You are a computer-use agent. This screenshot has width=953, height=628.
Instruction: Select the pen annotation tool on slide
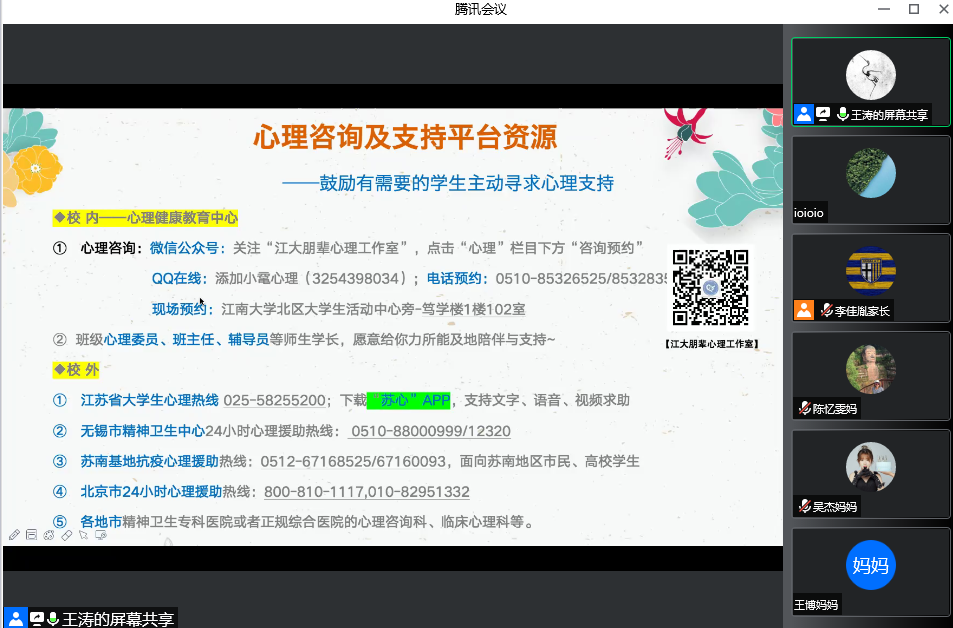tap(14, 536)
